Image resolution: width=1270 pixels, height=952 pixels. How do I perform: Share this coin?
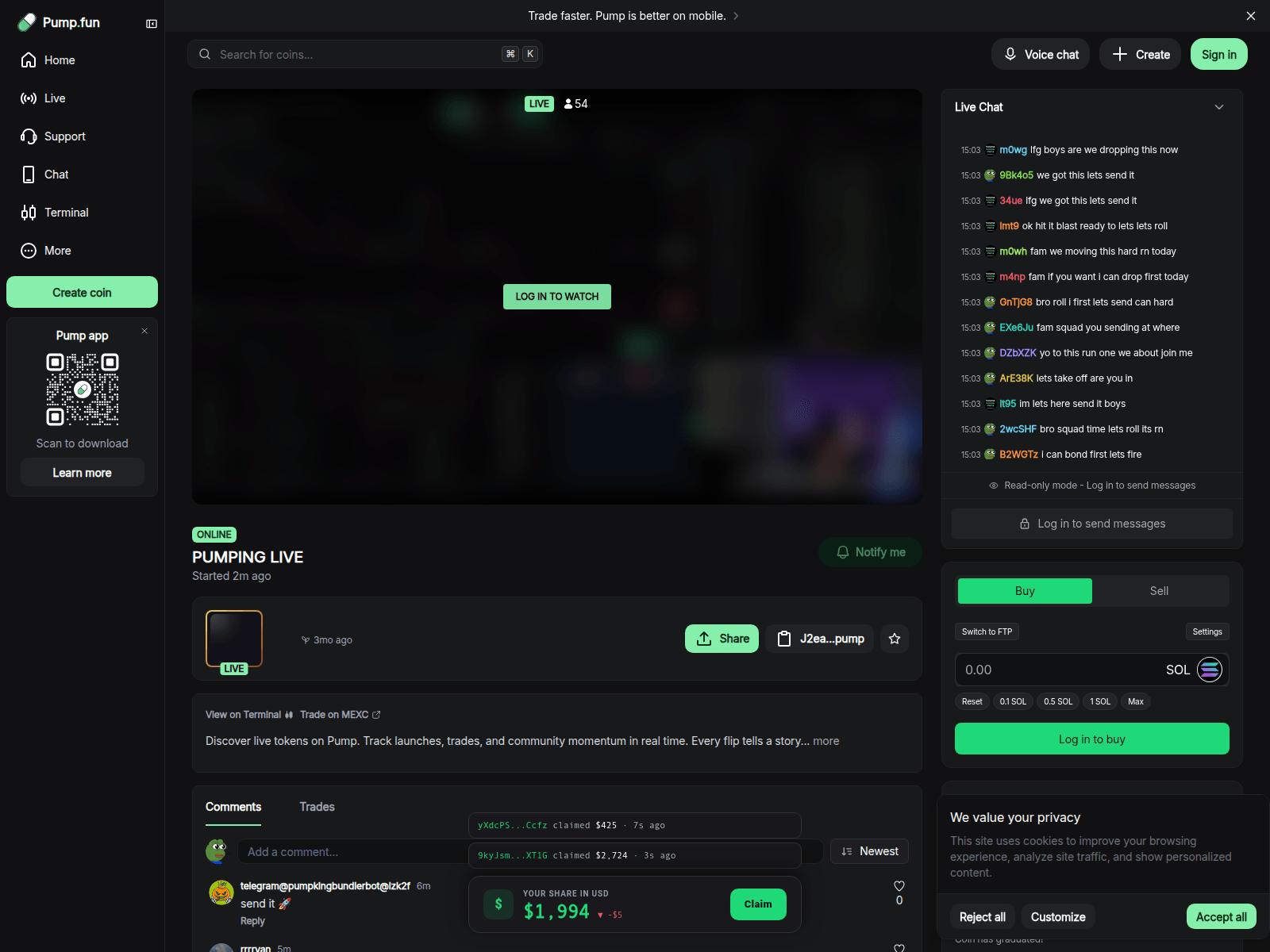tap(722, 639)
